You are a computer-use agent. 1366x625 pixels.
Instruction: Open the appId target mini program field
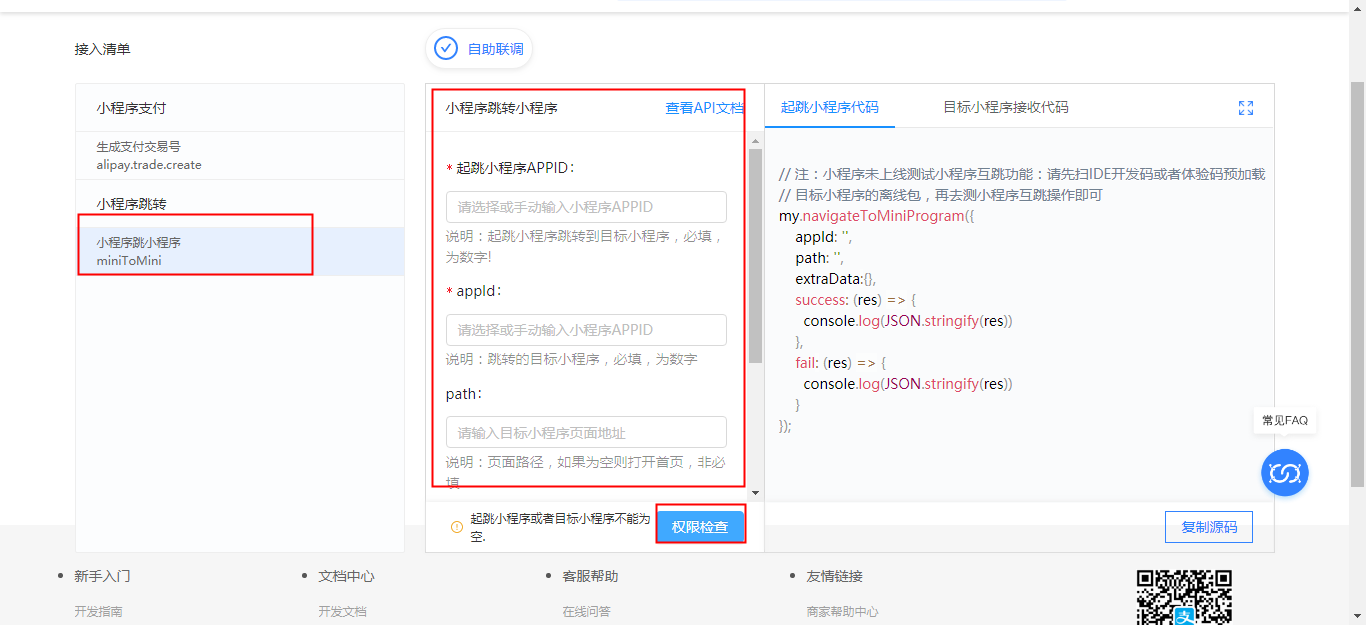[x=586, y=330]
